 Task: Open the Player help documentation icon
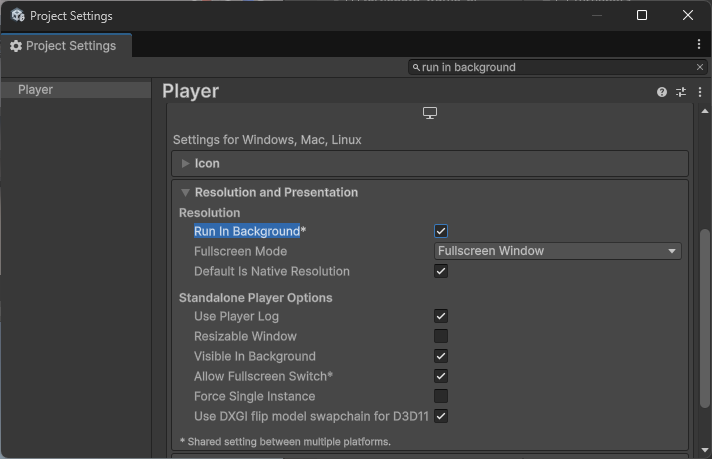(662, 92)
